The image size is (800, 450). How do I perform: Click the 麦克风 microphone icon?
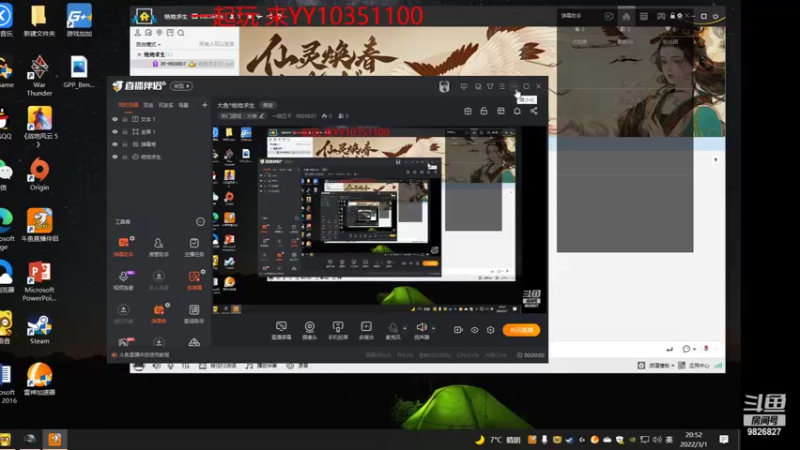(393, 328)
